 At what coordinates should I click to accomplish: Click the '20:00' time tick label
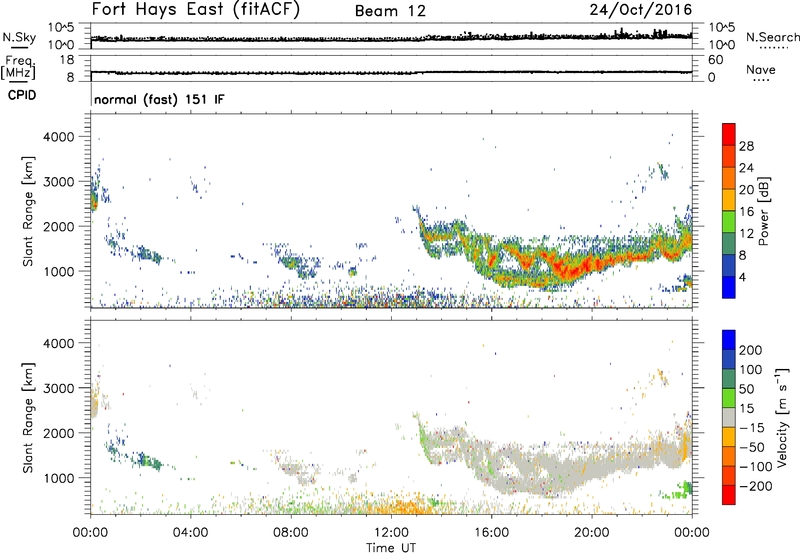(x=592, y=533)
